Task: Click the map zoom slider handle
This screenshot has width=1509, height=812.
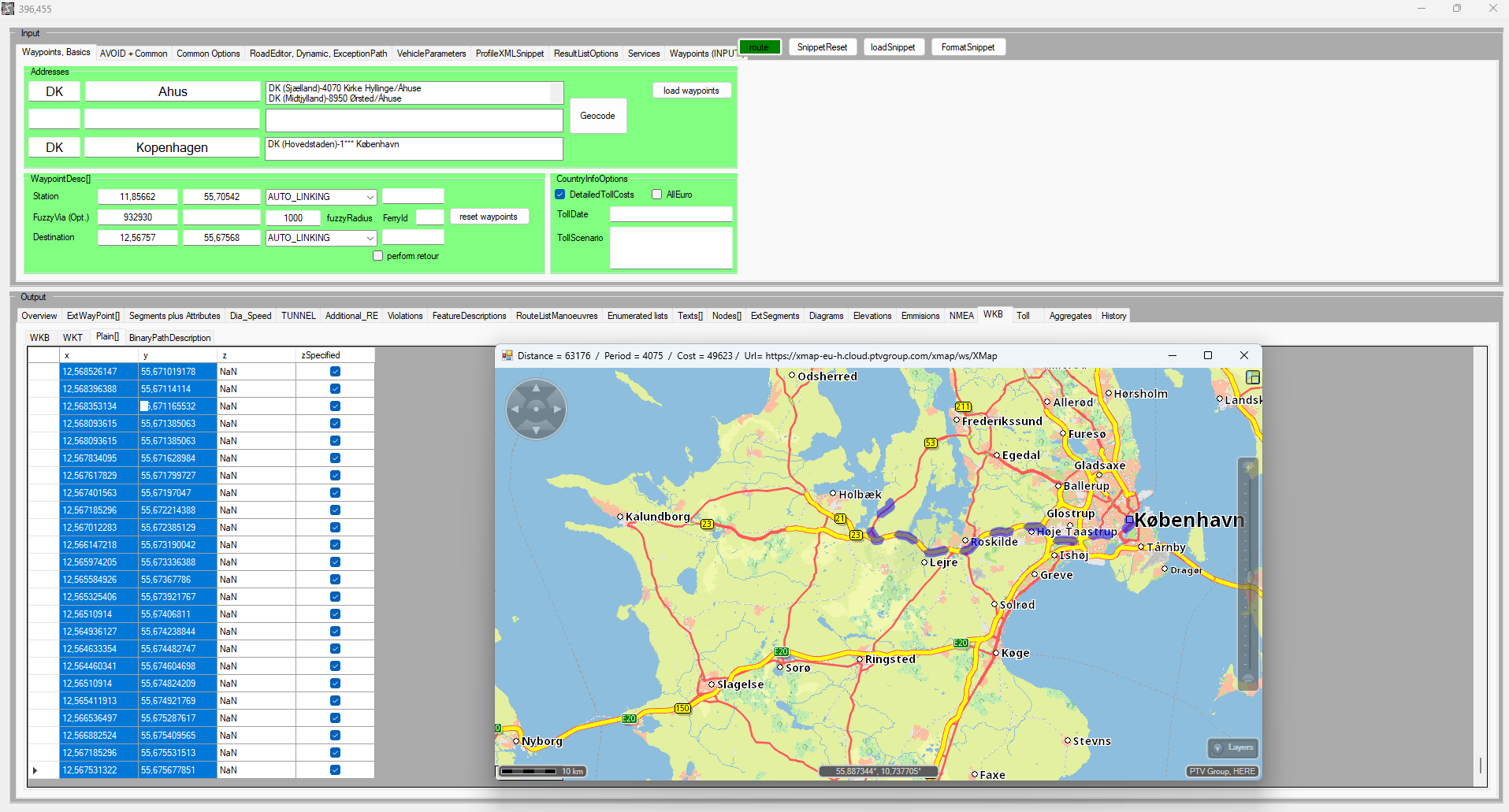Action: [1249, 577]
